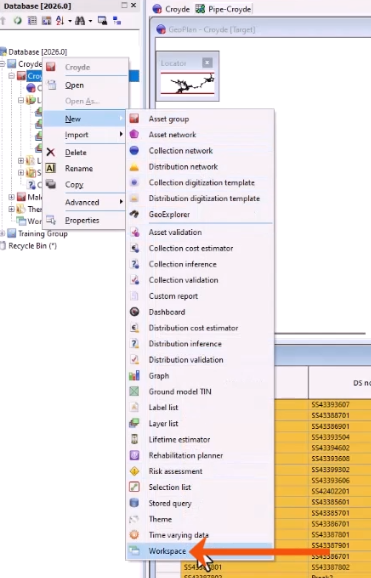This screenshot has width=371, height=578.
Task: Click the Stored query database icon
Action: tap(134, 503)
